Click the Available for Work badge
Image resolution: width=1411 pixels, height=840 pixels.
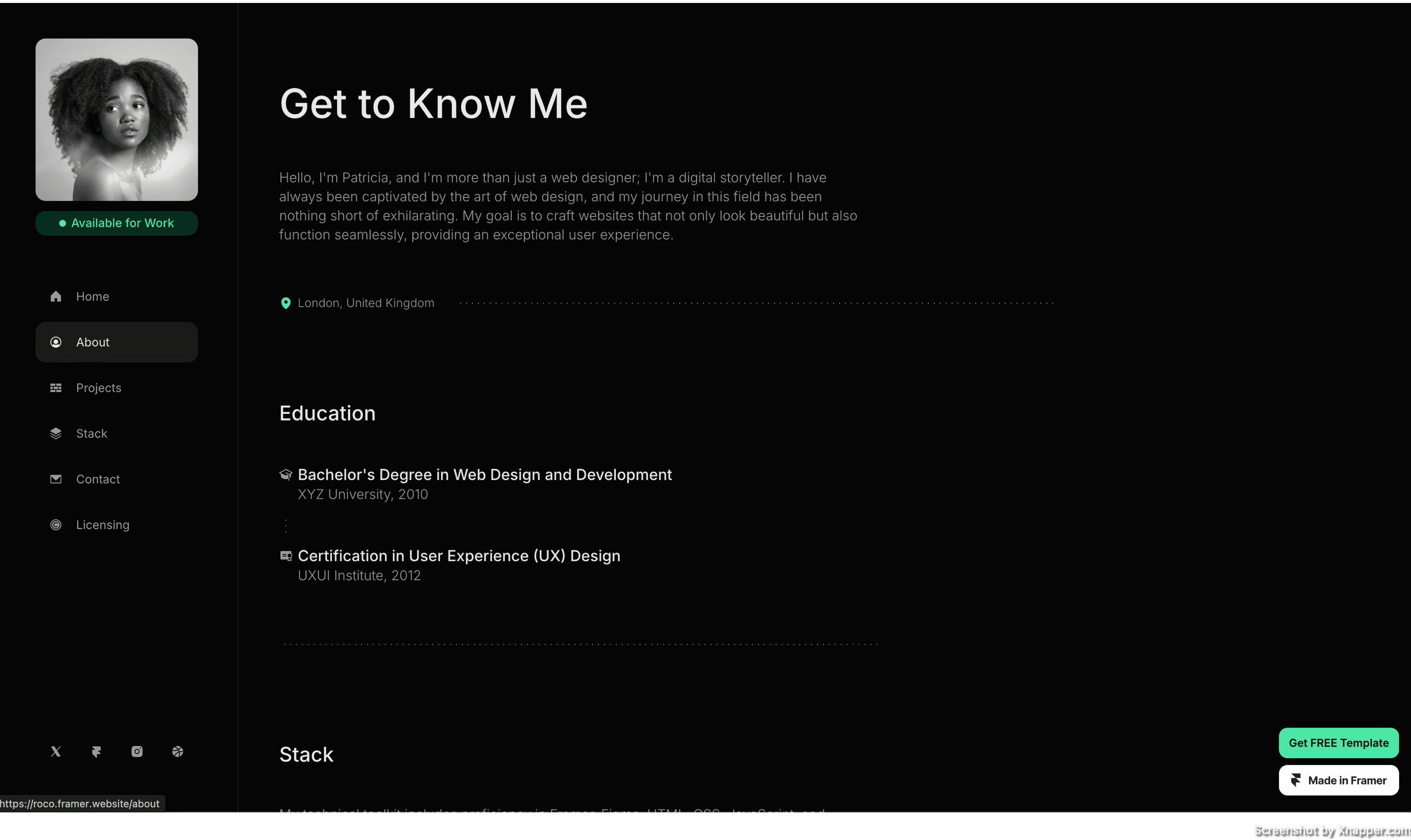coord(116,223)
